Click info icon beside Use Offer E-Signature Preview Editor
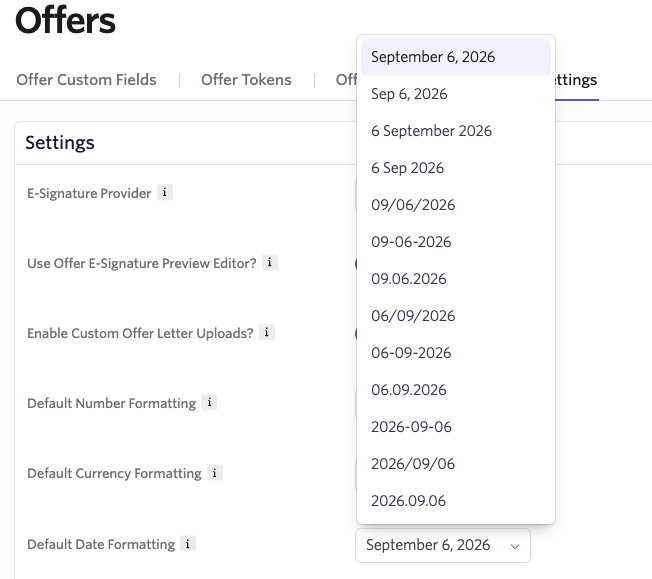 point(270,263)
